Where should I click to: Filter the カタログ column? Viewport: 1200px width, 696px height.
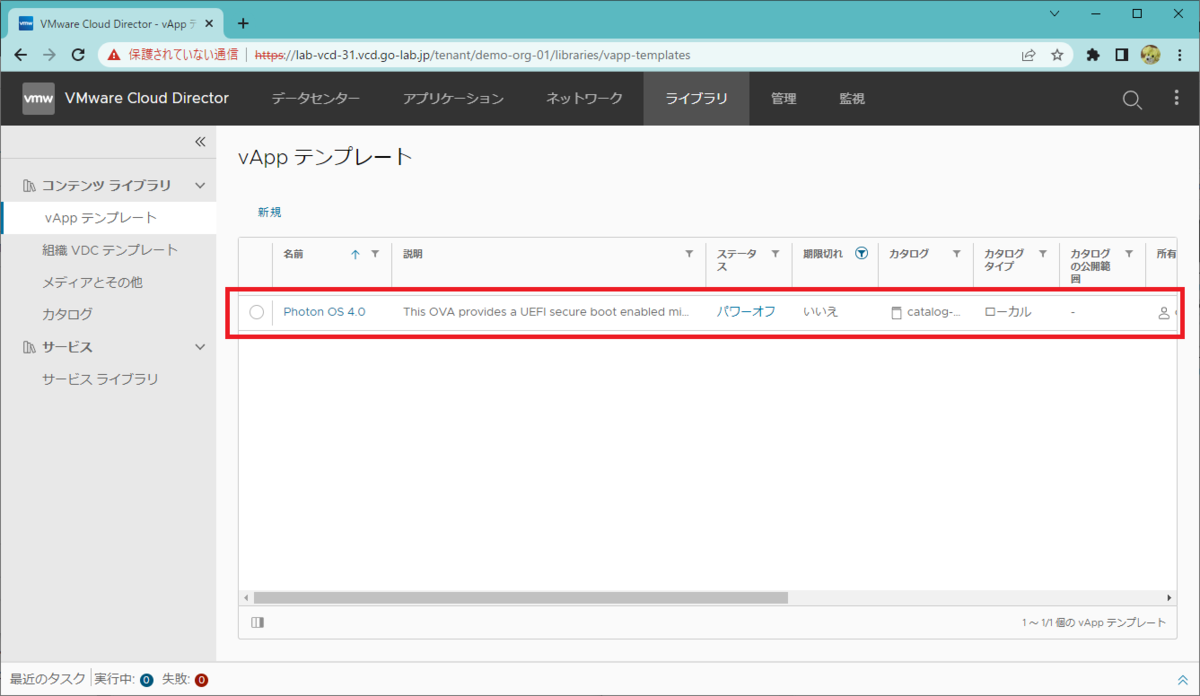coord(956,254)
